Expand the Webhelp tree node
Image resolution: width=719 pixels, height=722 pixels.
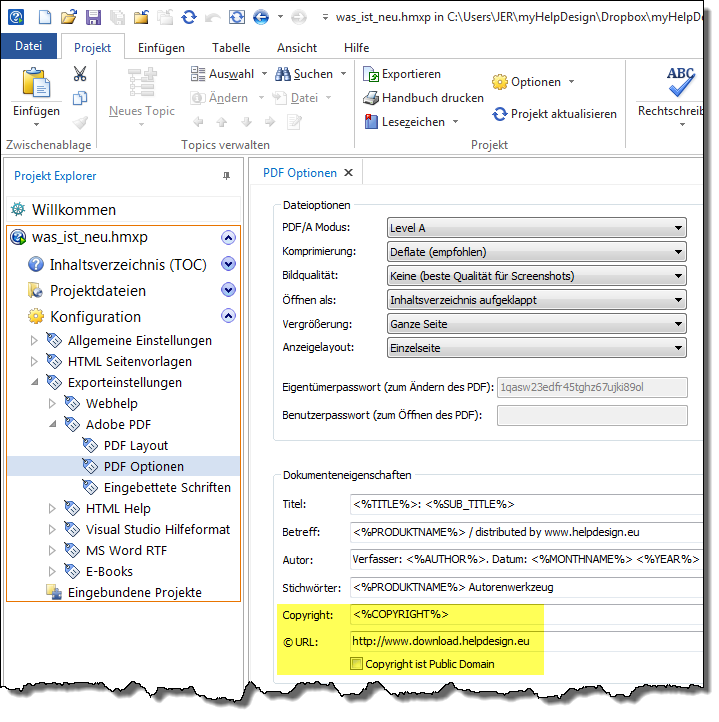coord(53,404)
